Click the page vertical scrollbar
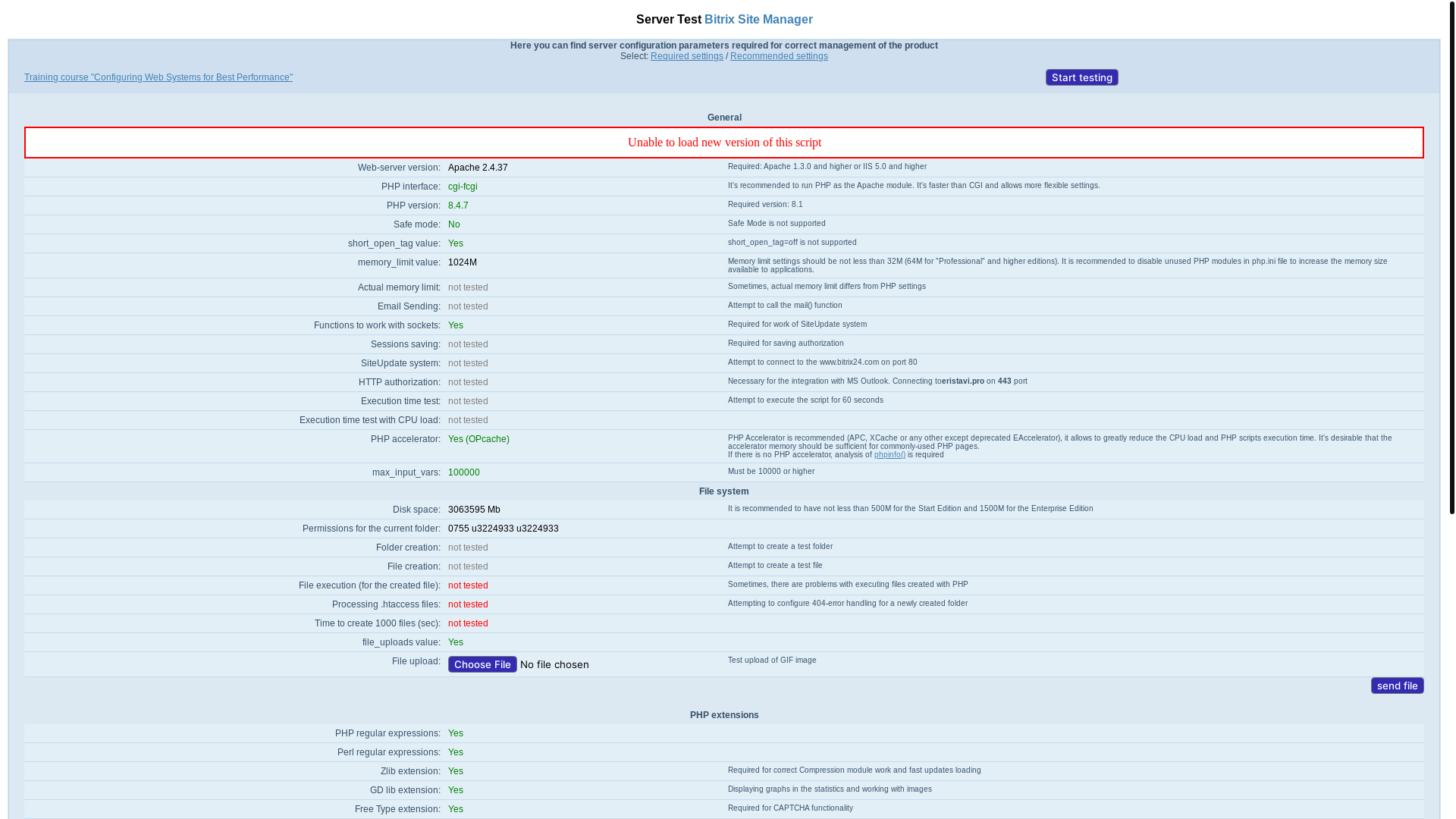Viewport: 1456px width, 819px height. [x=1451, y=258]
